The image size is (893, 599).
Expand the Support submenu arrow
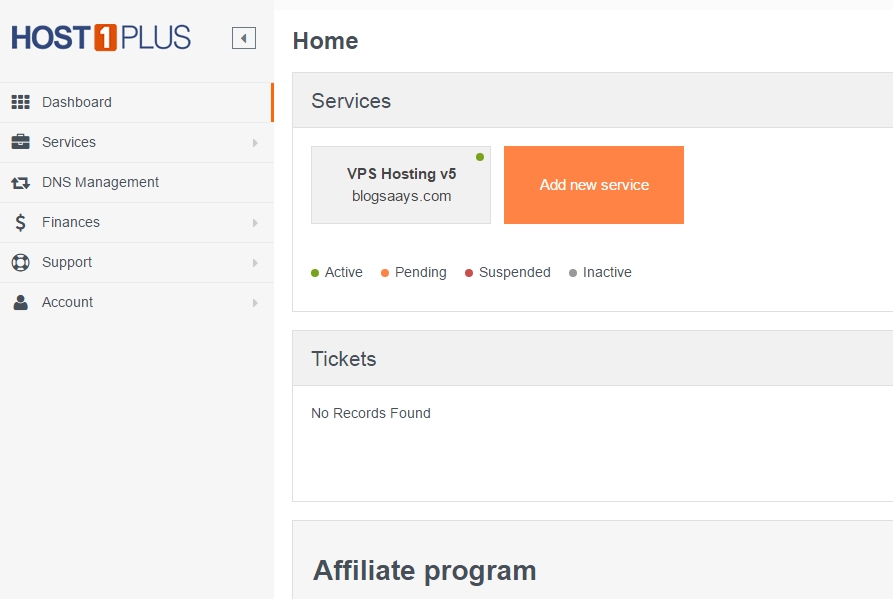255,262
